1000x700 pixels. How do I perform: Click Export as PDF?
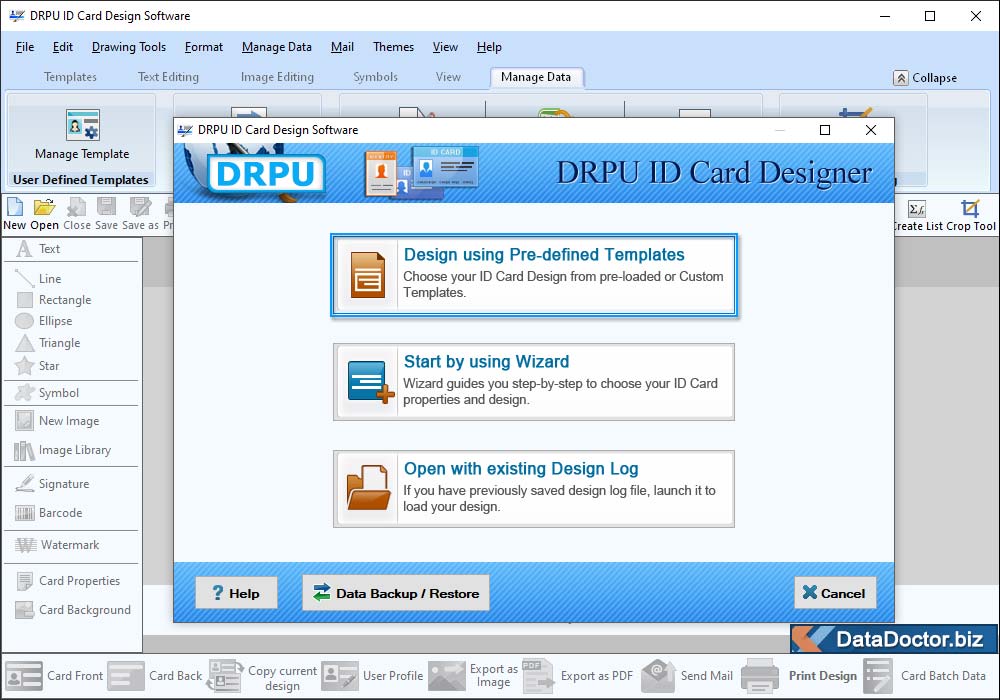578,676
